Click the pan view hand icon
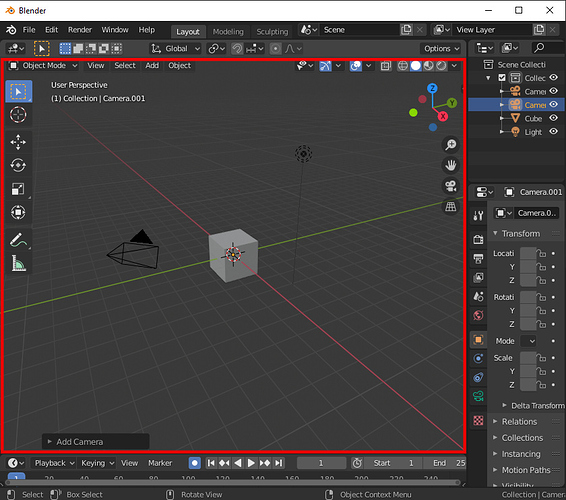 click(x=450, y=165)
